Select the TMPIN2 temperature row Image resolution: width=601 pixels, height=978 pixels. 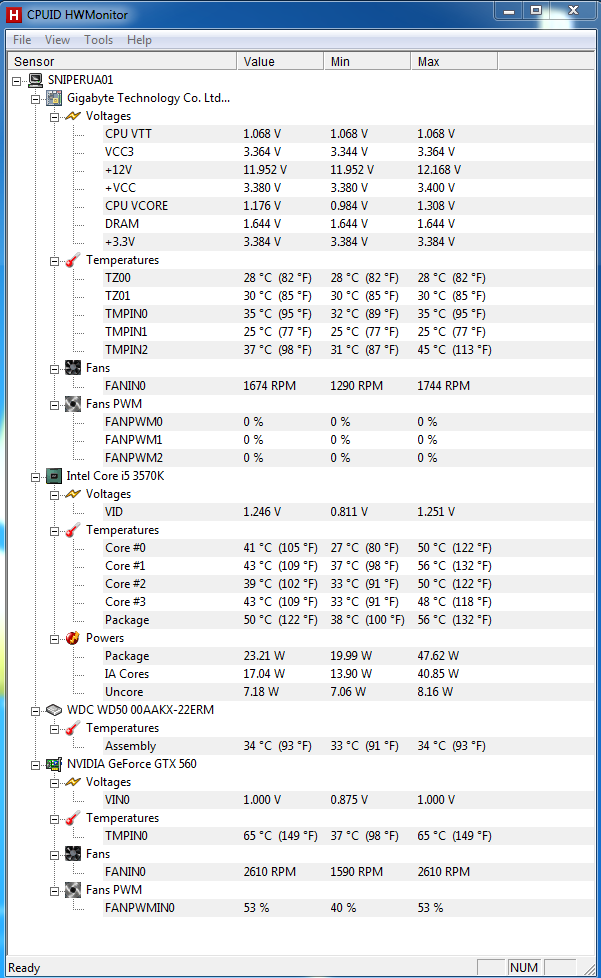tap(348, 350)
